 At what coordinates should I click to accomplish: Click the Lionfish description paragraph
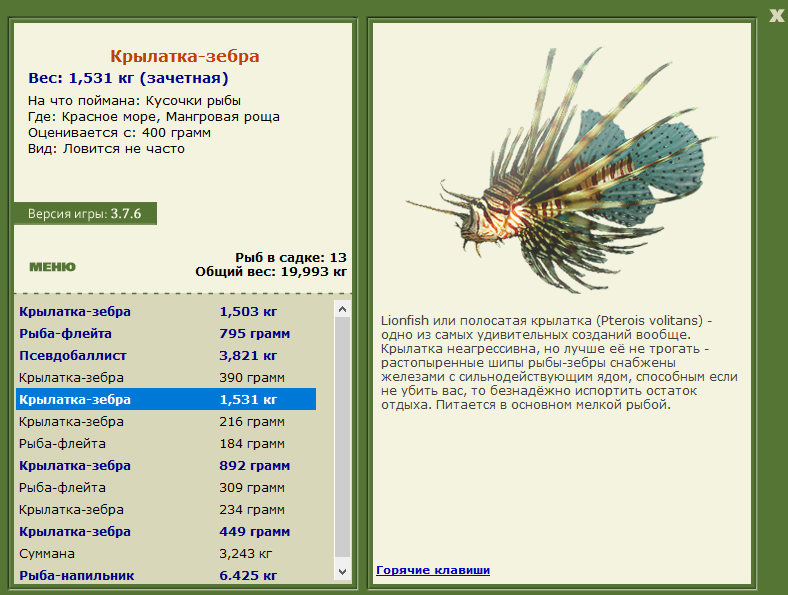tap(559, 362)
